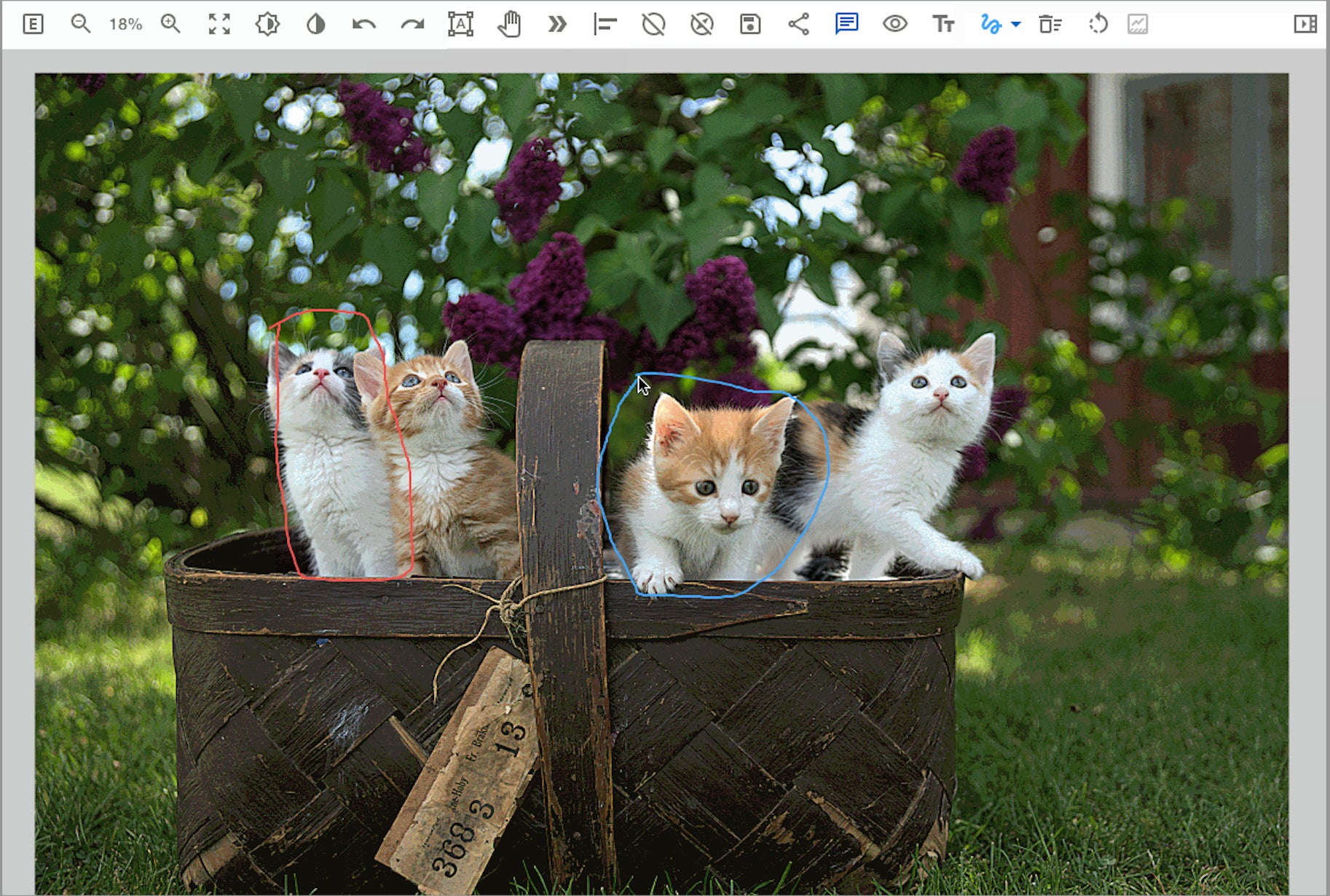1330x896 pixels.
Task: Click the share icon
Action: click(798, 24)
